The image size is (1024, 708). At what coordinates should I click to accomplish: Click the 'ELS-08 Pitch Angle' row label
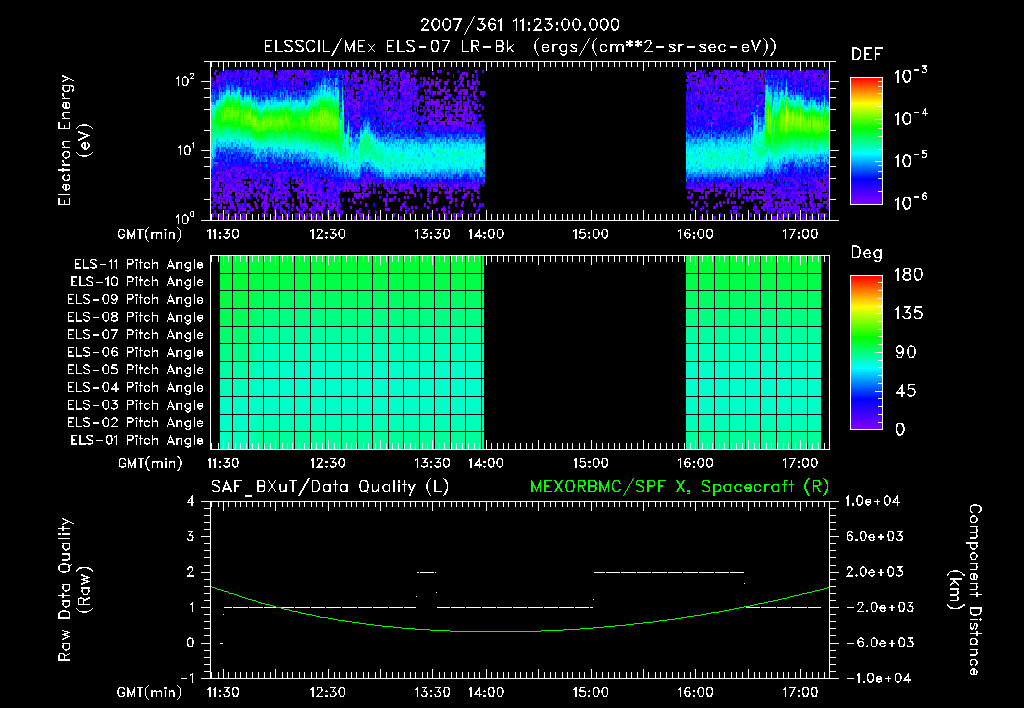pyautogui.click(x=136, y=317)
